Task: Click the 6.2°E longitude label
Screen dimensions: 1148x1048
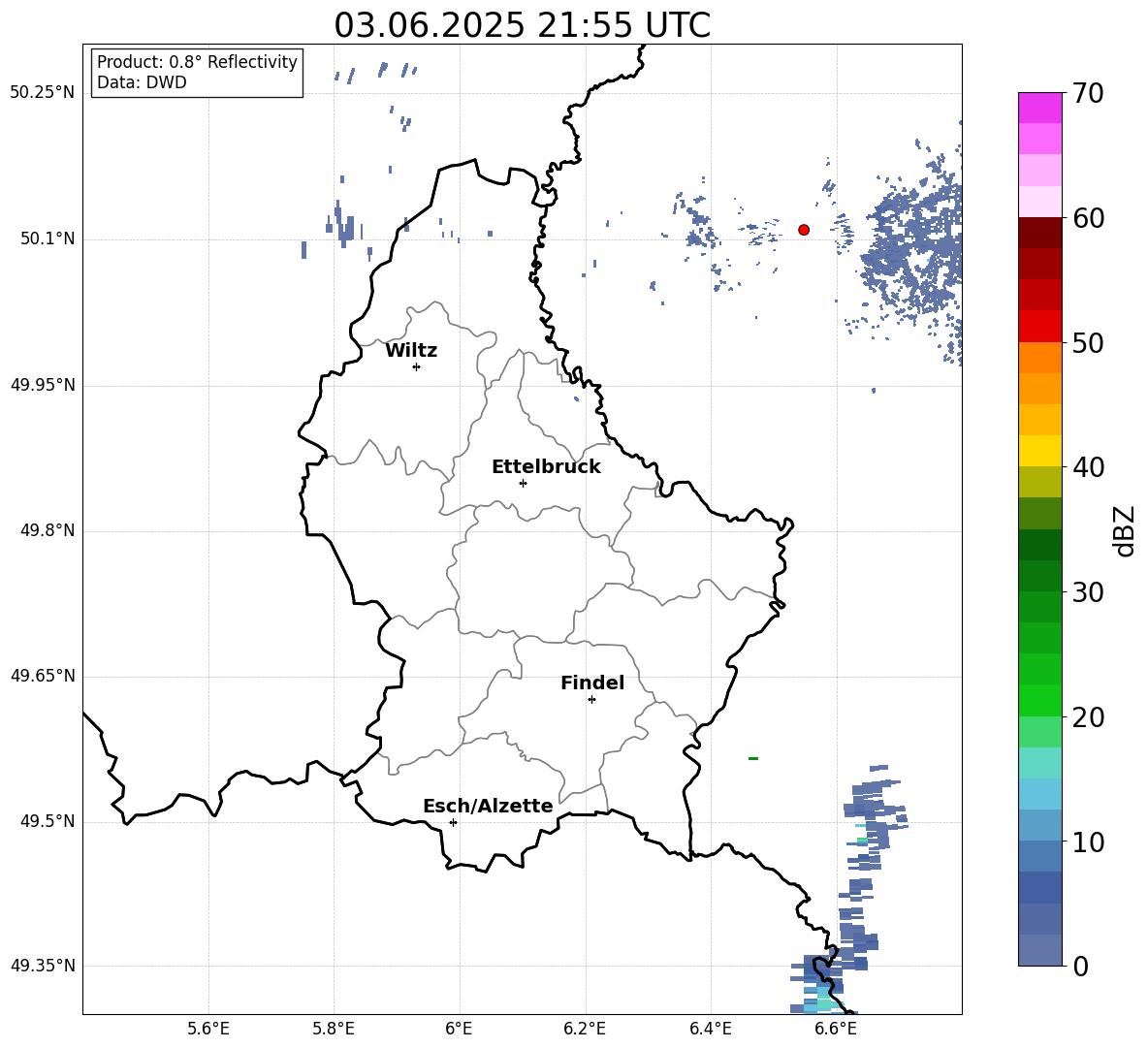Action: [585, 1029]
